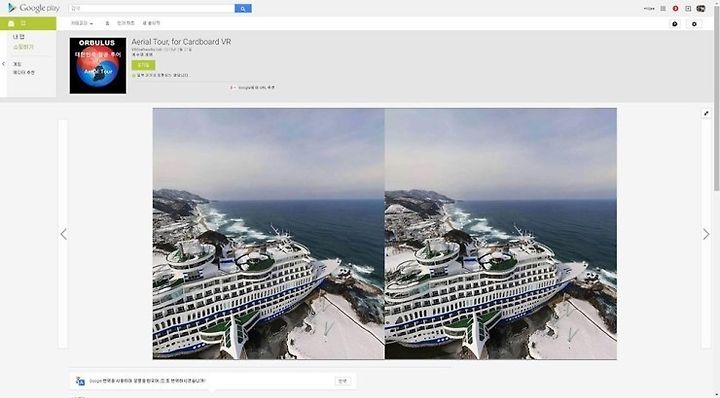Click the Google Translate icon
This screenshot has height=398, width=720.
pos(80,381)
